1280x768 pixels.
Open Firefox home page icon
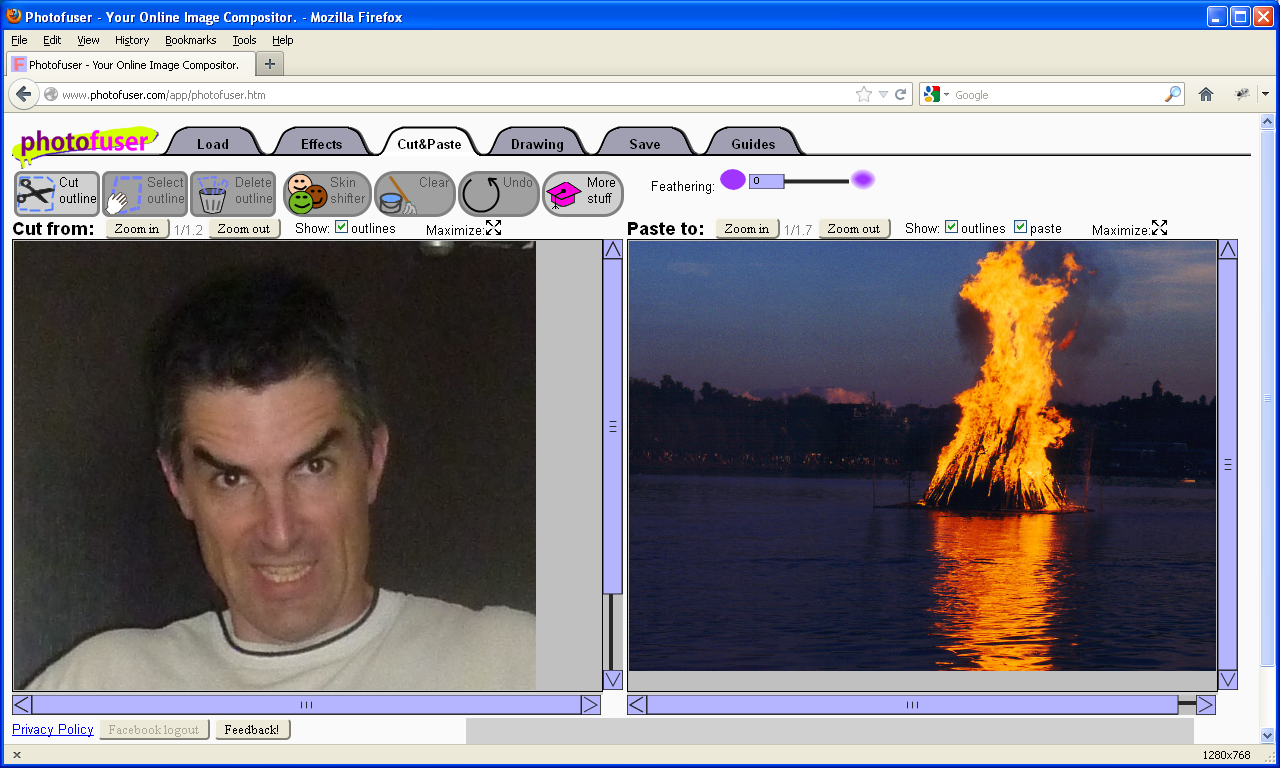point(1206,94)
